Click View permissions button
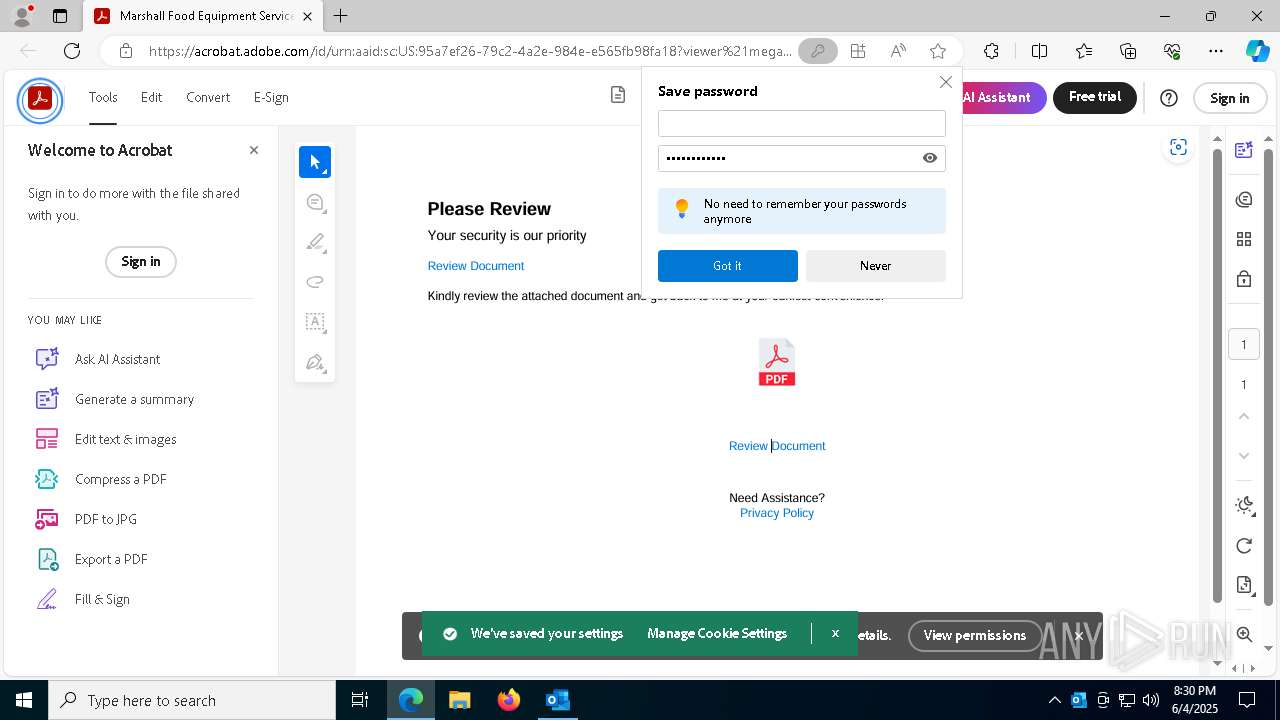This screenshot has width=1280, height=720. click(x=975, y=635)
